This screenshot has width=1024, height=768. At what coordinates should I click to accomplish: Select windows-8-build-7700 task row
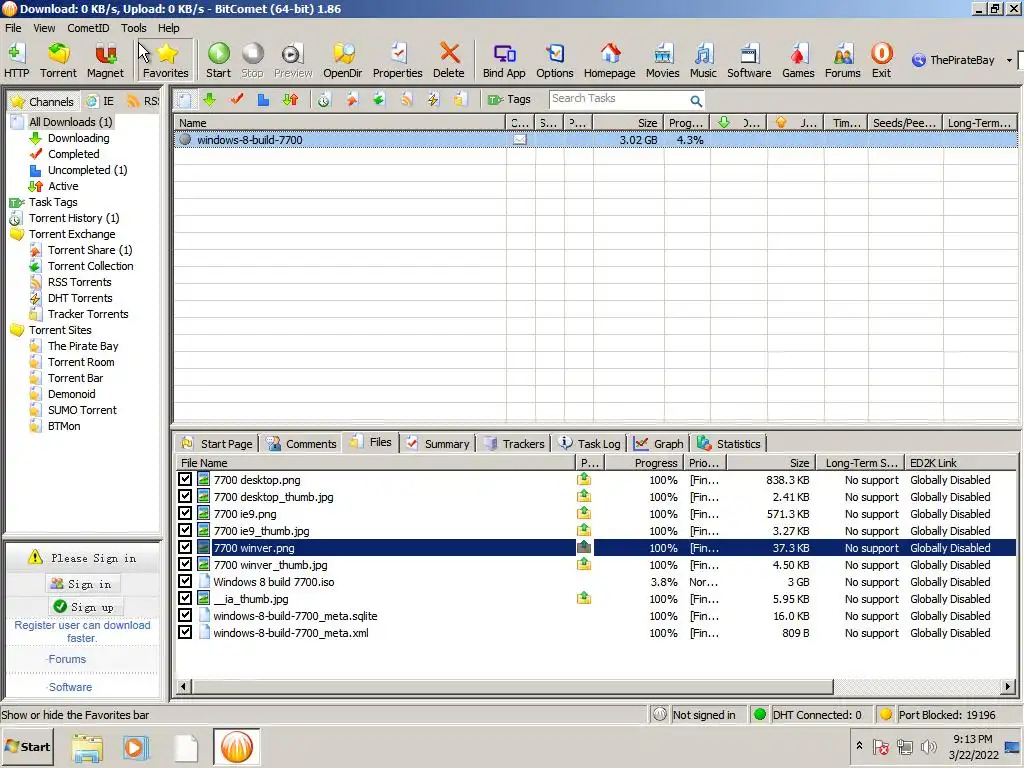596,140
